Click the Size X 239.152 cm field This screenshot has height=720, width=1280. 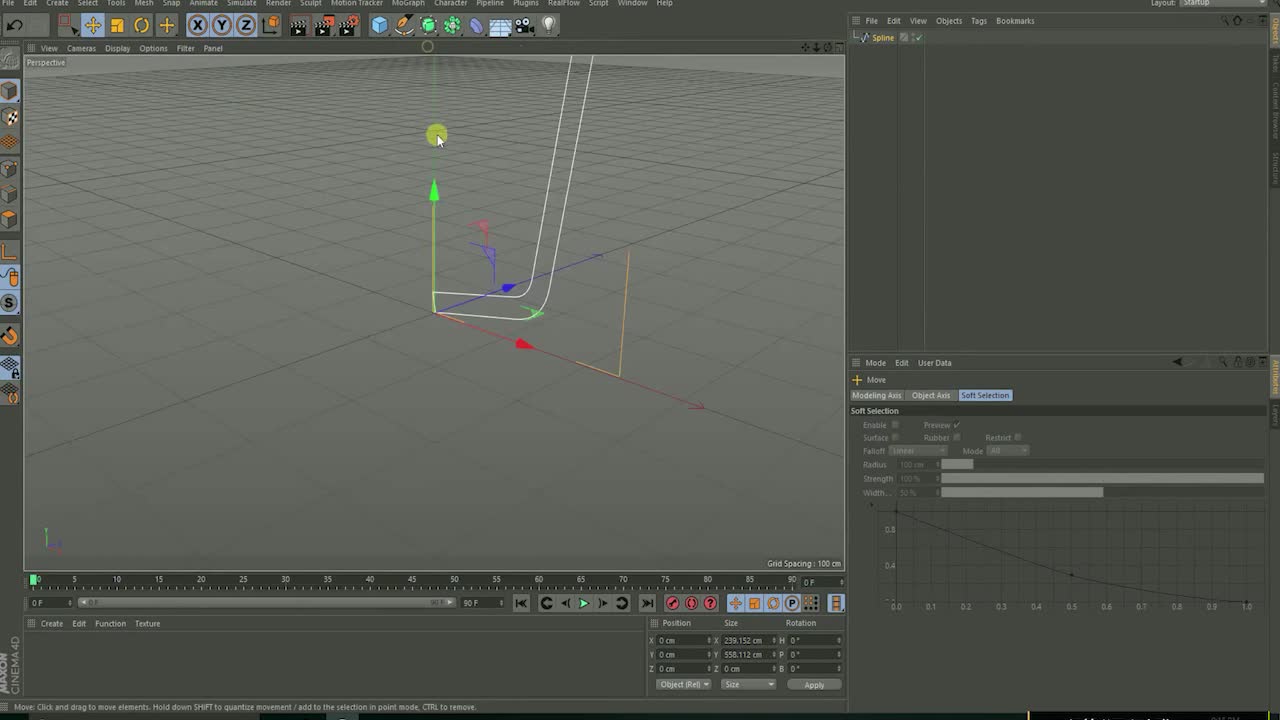747,641
